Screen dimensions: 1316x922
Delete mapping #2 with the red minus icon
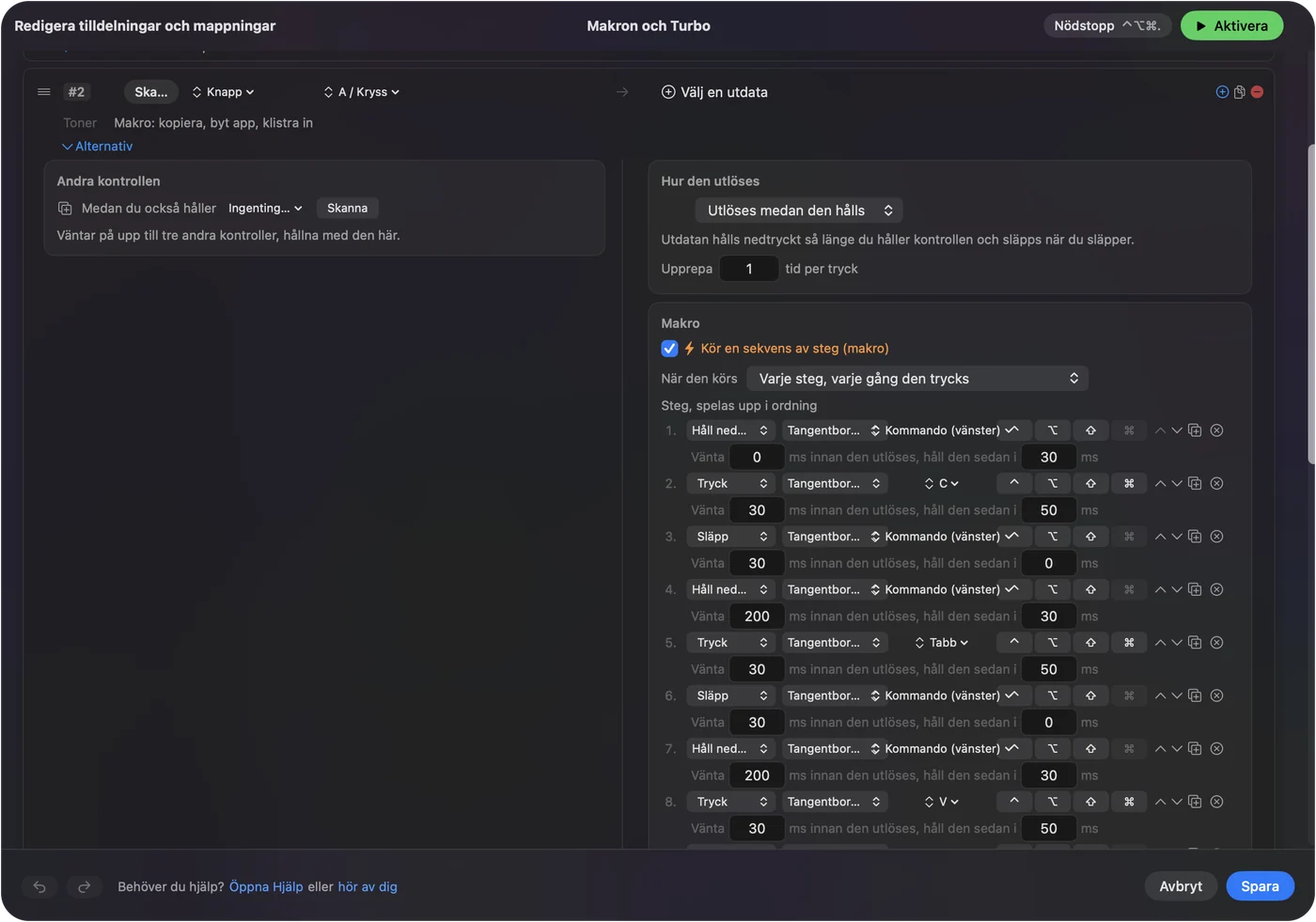[1258, 92]
